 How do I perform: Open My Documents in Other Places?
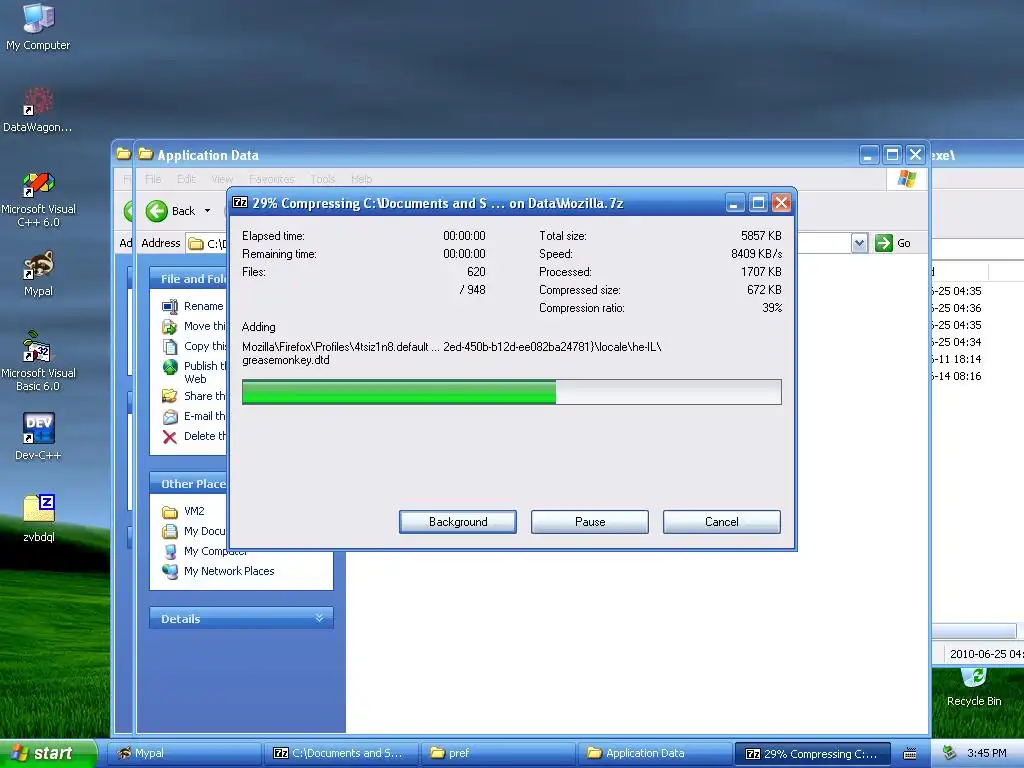pos(193,532)
